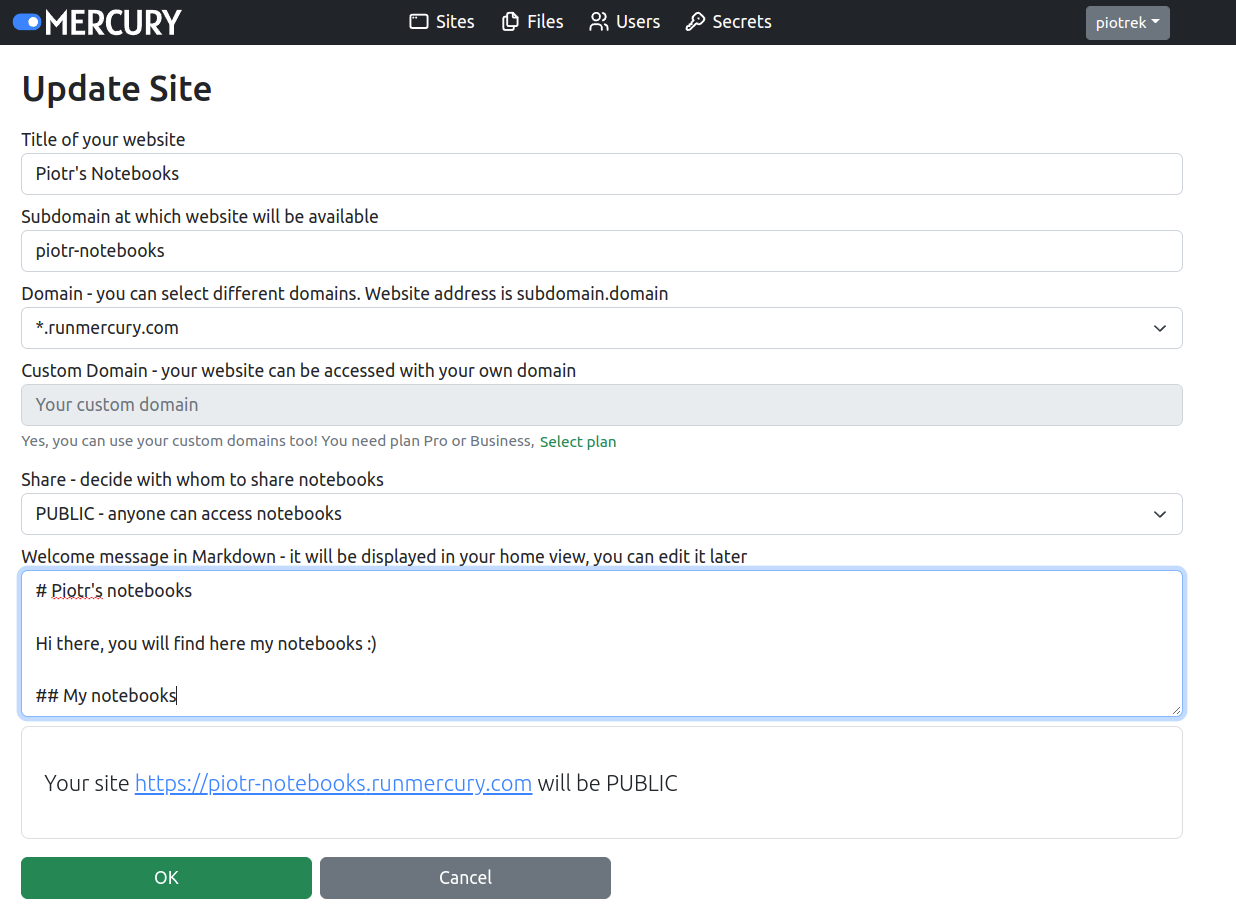Click the Users people icon in navbar
1236x916 pixels.
[x=598, y=22]
